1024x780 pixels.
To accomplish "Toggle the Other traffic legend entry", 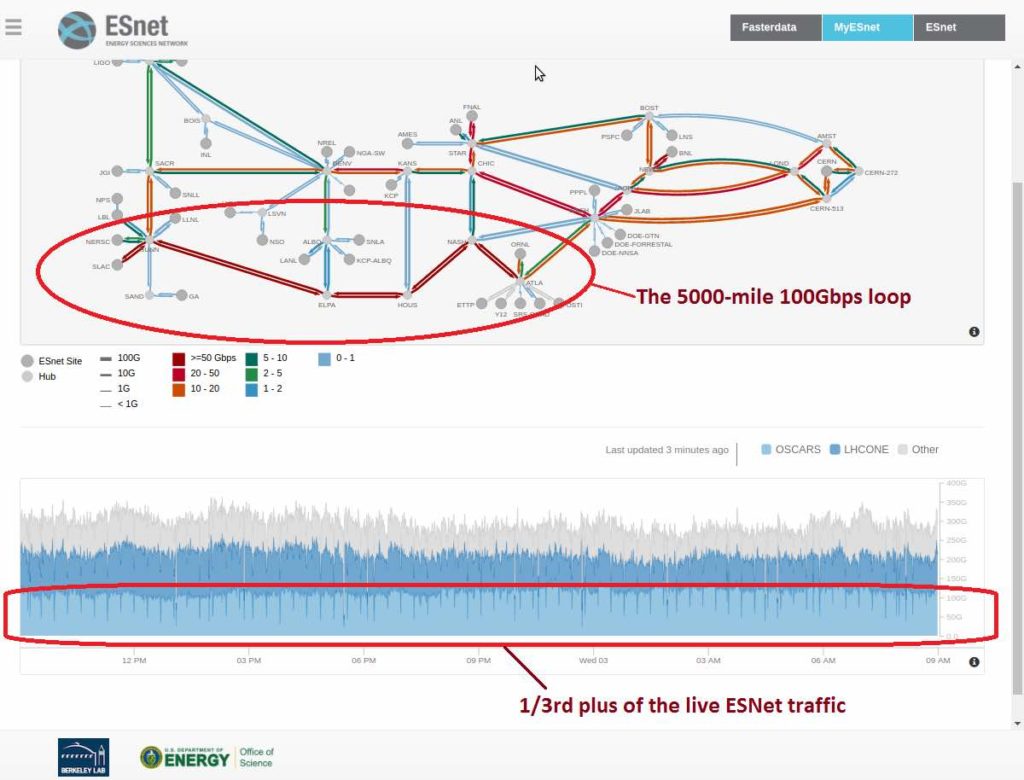I will (x=918, y=449).
